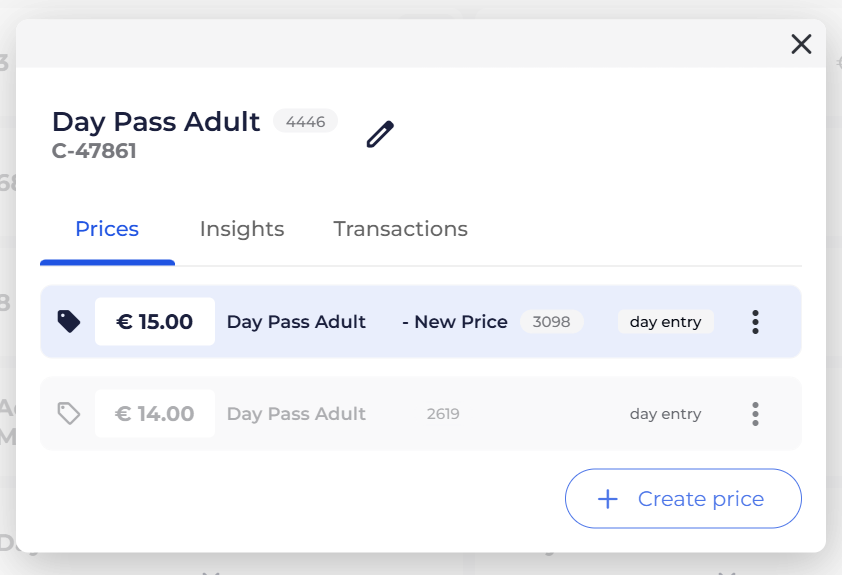Click the day entry tag on €14.00 row
Screen dimensions: 842x575
665,414
